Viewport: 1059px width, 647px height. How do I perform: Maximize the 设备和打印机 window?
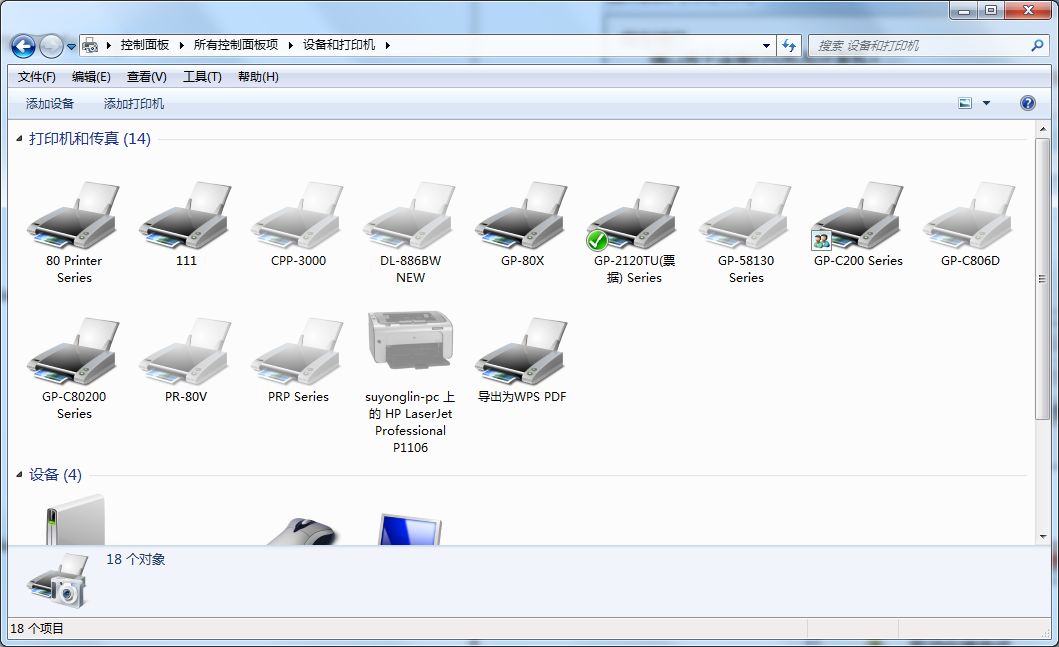click(x=991, y=10)
